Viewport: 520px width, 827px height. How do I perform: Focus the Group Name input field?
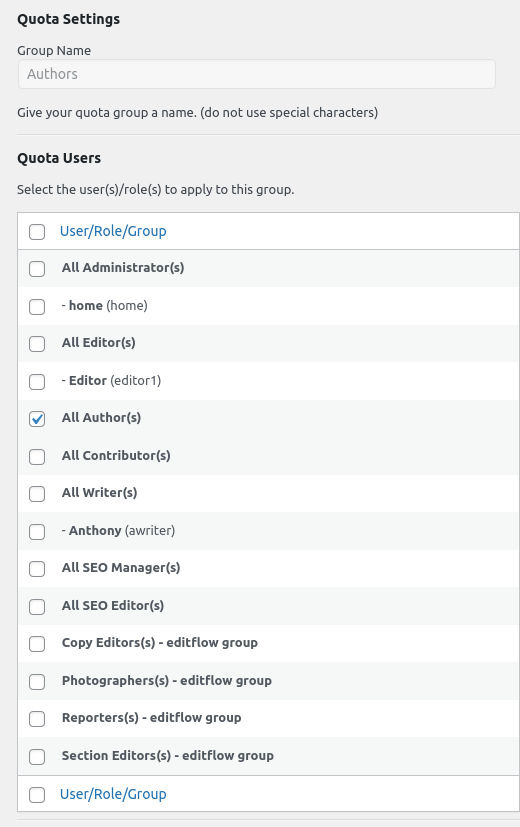tap(257, 74)
